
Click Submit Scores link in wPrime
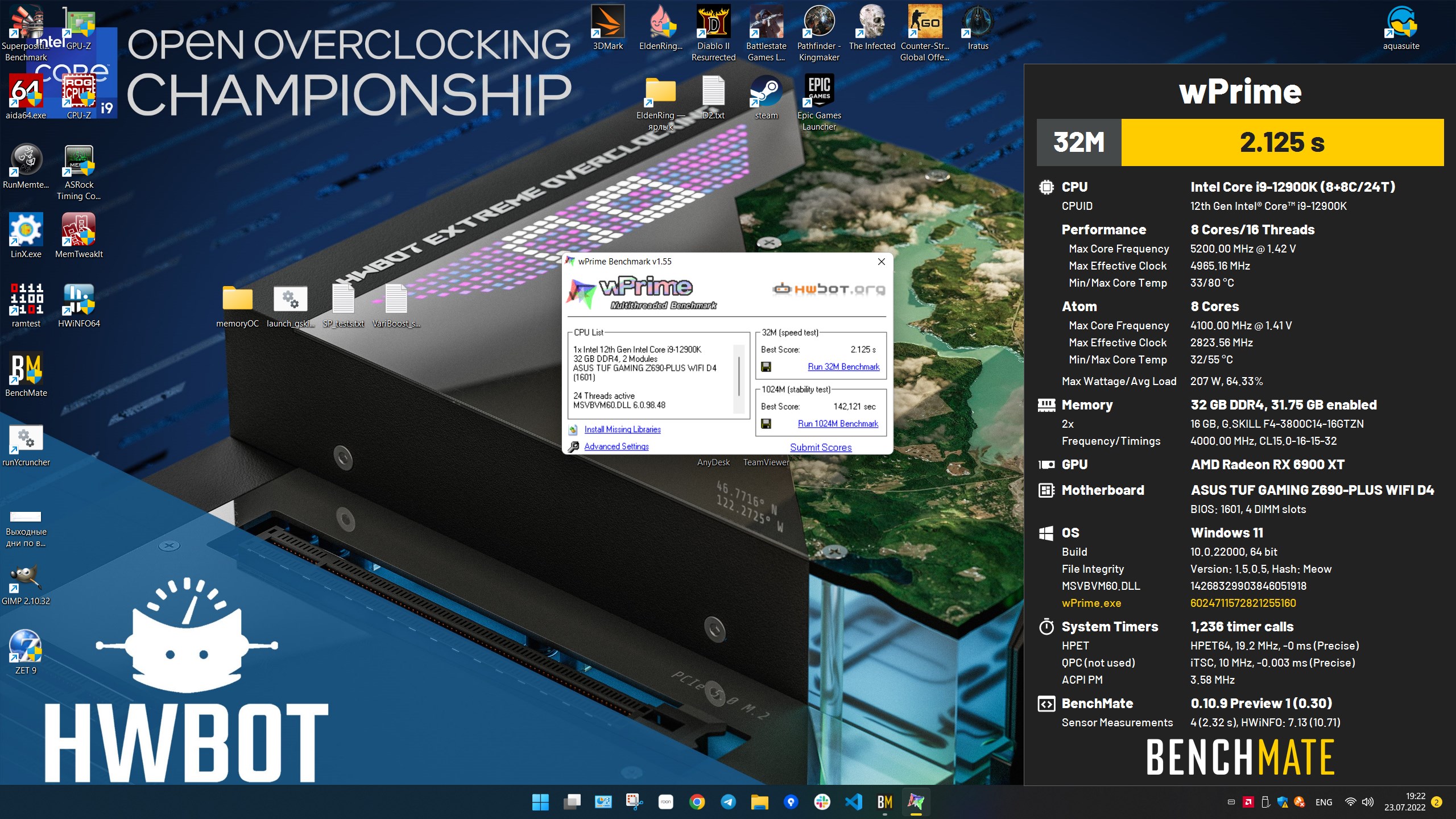pos(821,448)
